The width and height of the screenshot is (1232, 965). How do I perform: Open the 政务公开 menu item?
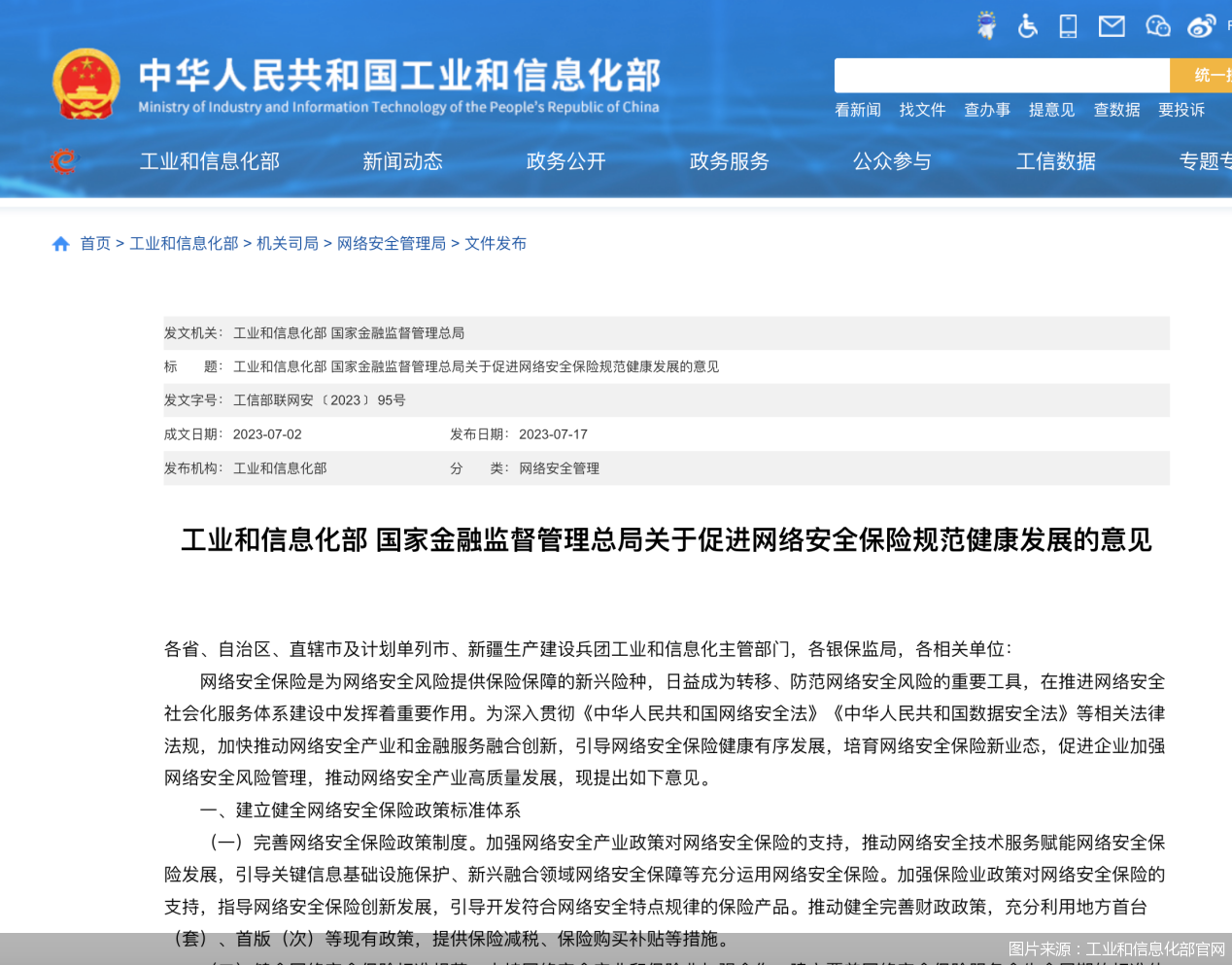coord(565,161)
